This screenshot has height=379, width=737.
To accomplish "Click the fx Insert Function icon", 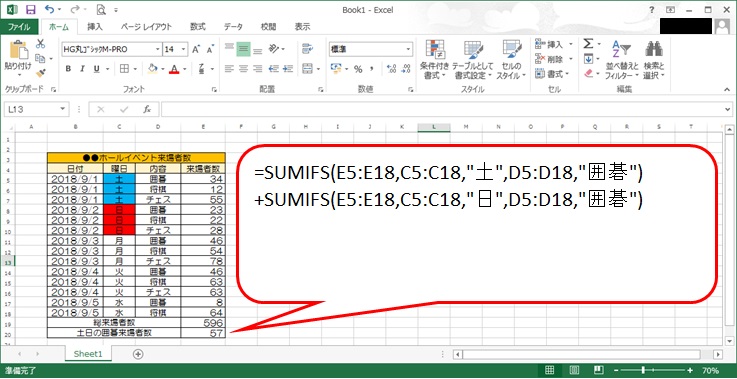I will pos(147,109).
